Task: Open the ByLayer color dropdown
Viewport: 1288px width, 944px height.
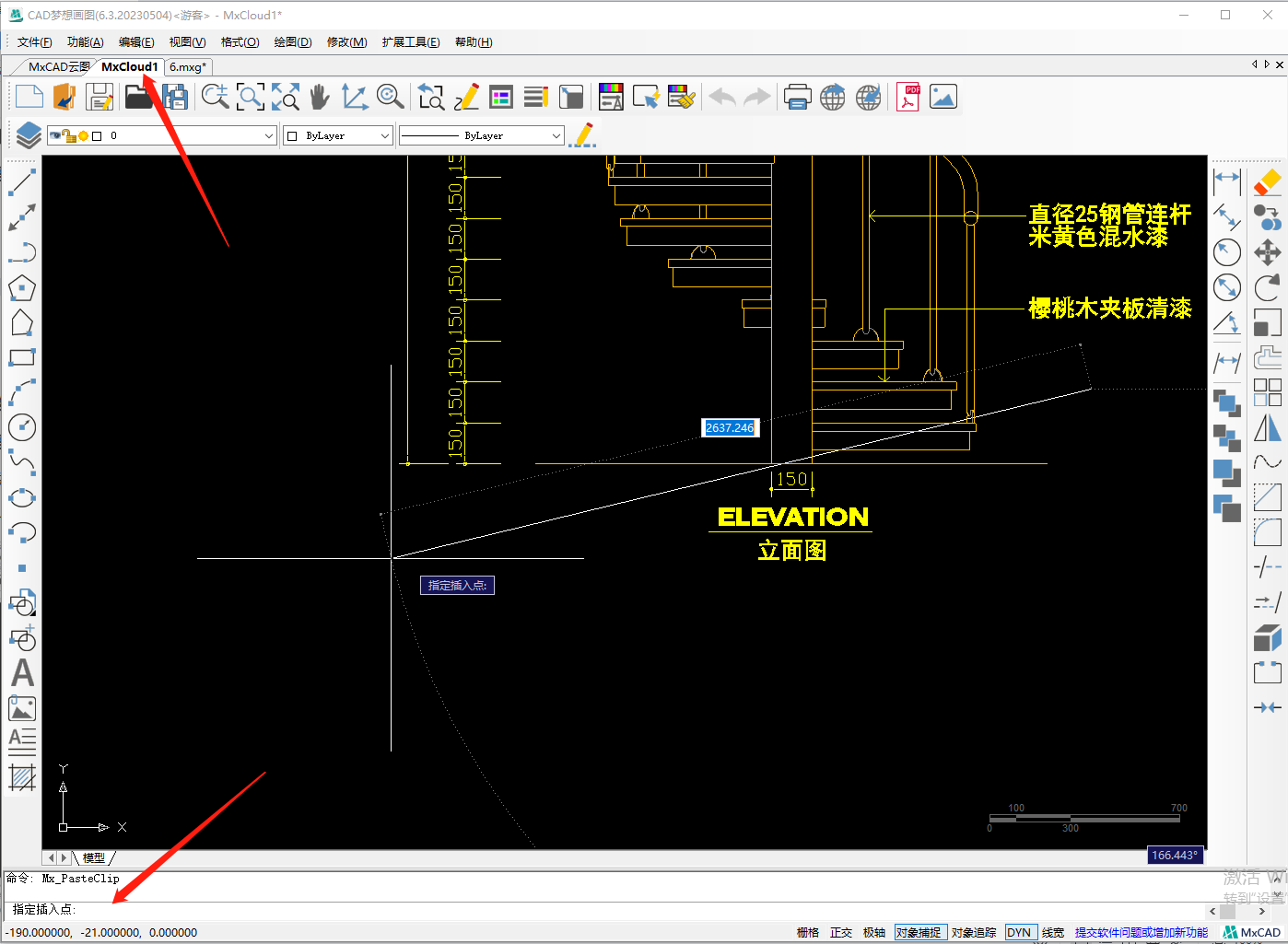Action: tap(338, 135)
